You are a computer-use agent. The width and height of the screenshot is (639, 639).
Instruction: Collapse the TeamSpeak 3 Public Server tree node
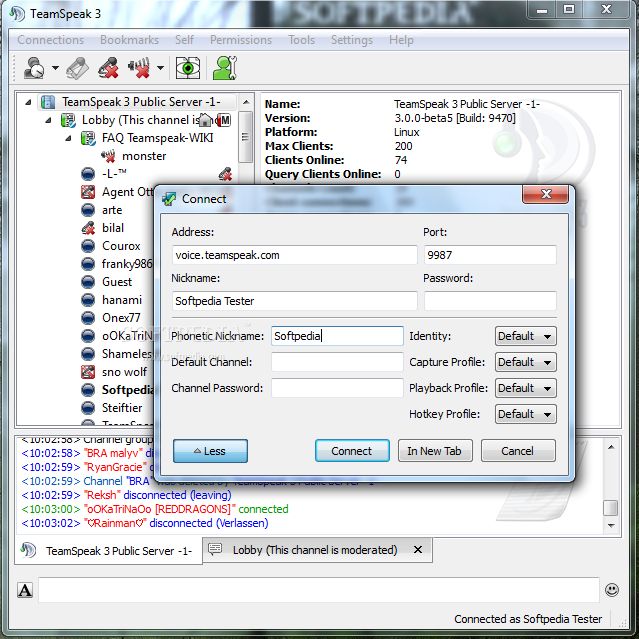28,102
